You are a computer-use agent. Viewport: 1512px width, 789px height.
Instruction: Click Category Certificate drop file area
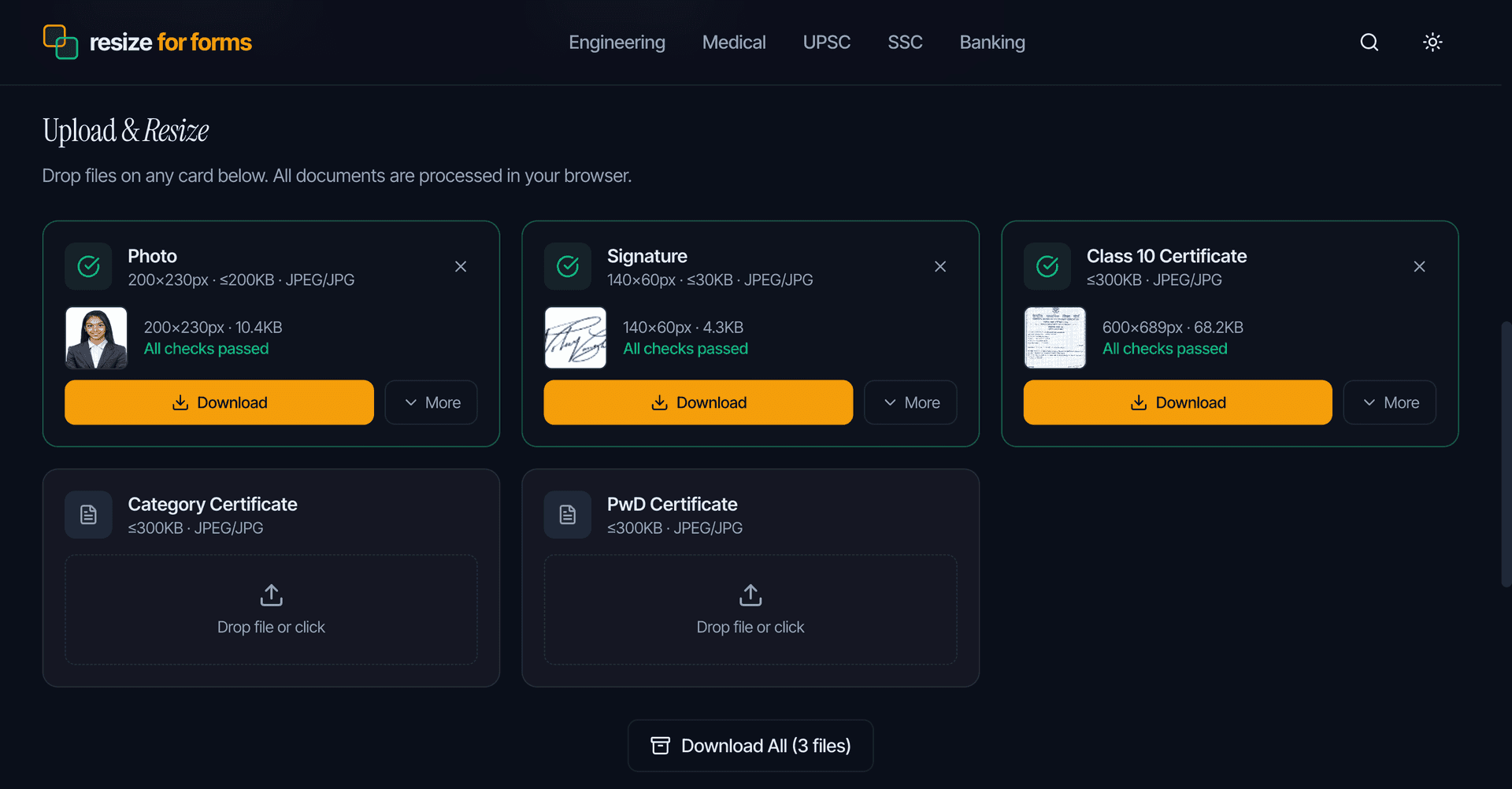point(271,609)
